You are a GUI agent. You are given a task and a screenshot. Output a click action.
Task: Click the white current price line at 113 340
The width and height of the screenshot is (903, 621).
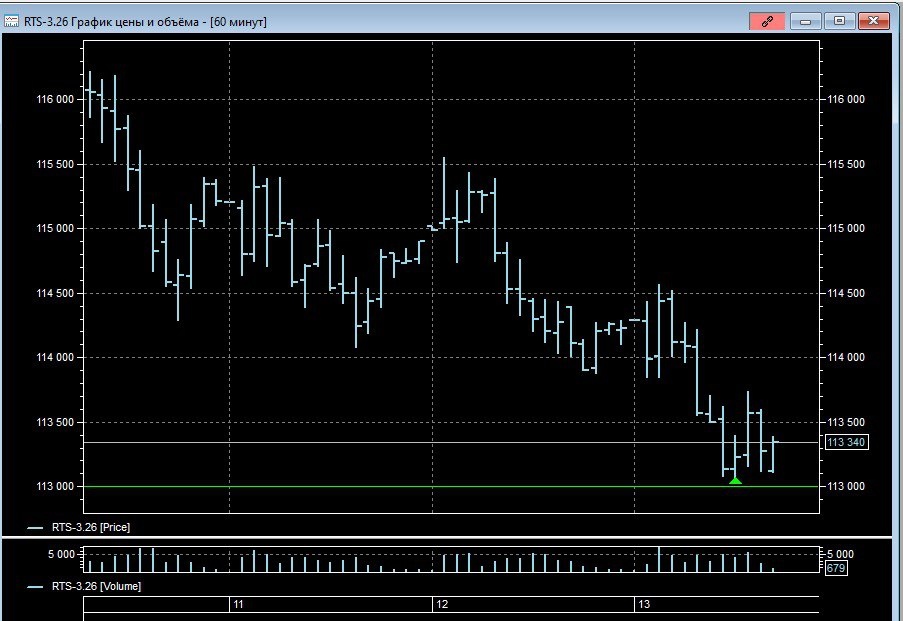[451, 442]
